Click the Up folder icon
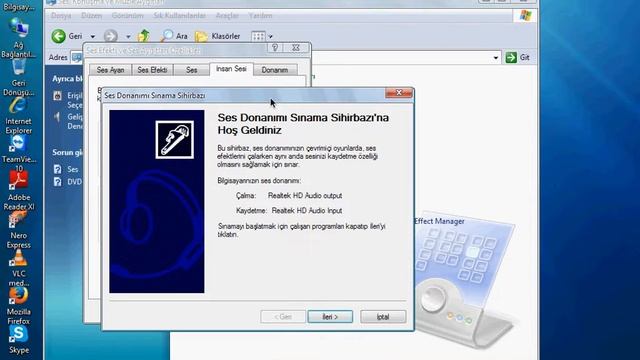The width and height of the screenshot is (640, 360). [x=143, y=36]
